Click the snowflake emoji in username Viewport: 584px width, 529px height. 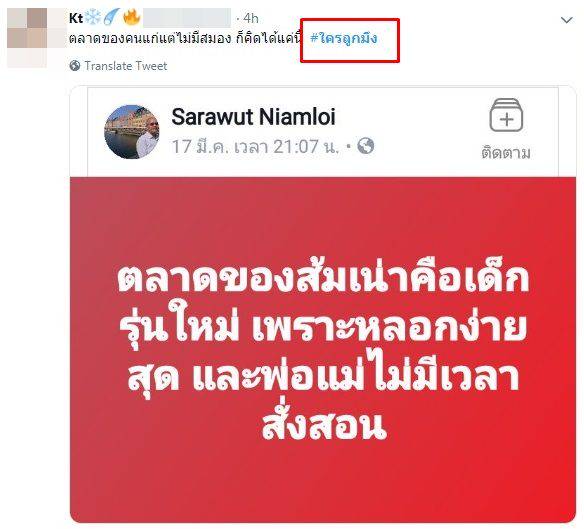[92, 18]
